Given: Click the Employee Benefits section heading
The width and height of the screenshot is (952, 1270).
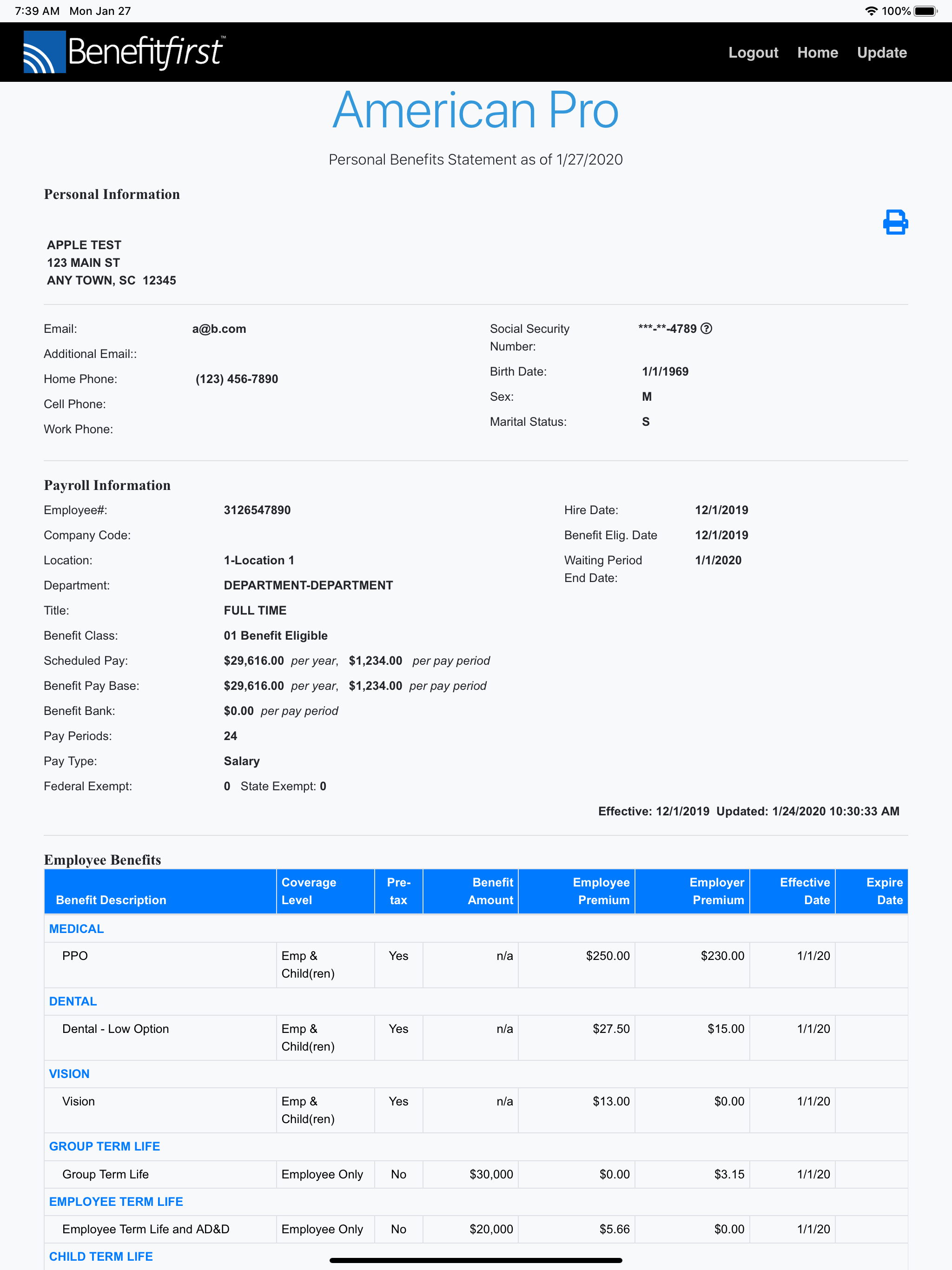Looking at the screenshot, I should (103, 860).
